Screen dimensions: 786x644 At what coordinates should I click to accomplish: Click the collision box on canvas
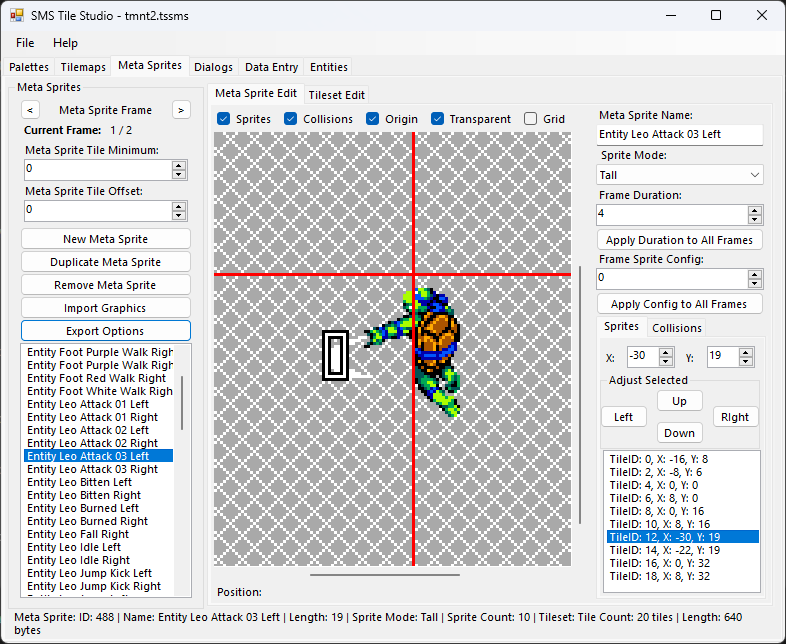335,355
